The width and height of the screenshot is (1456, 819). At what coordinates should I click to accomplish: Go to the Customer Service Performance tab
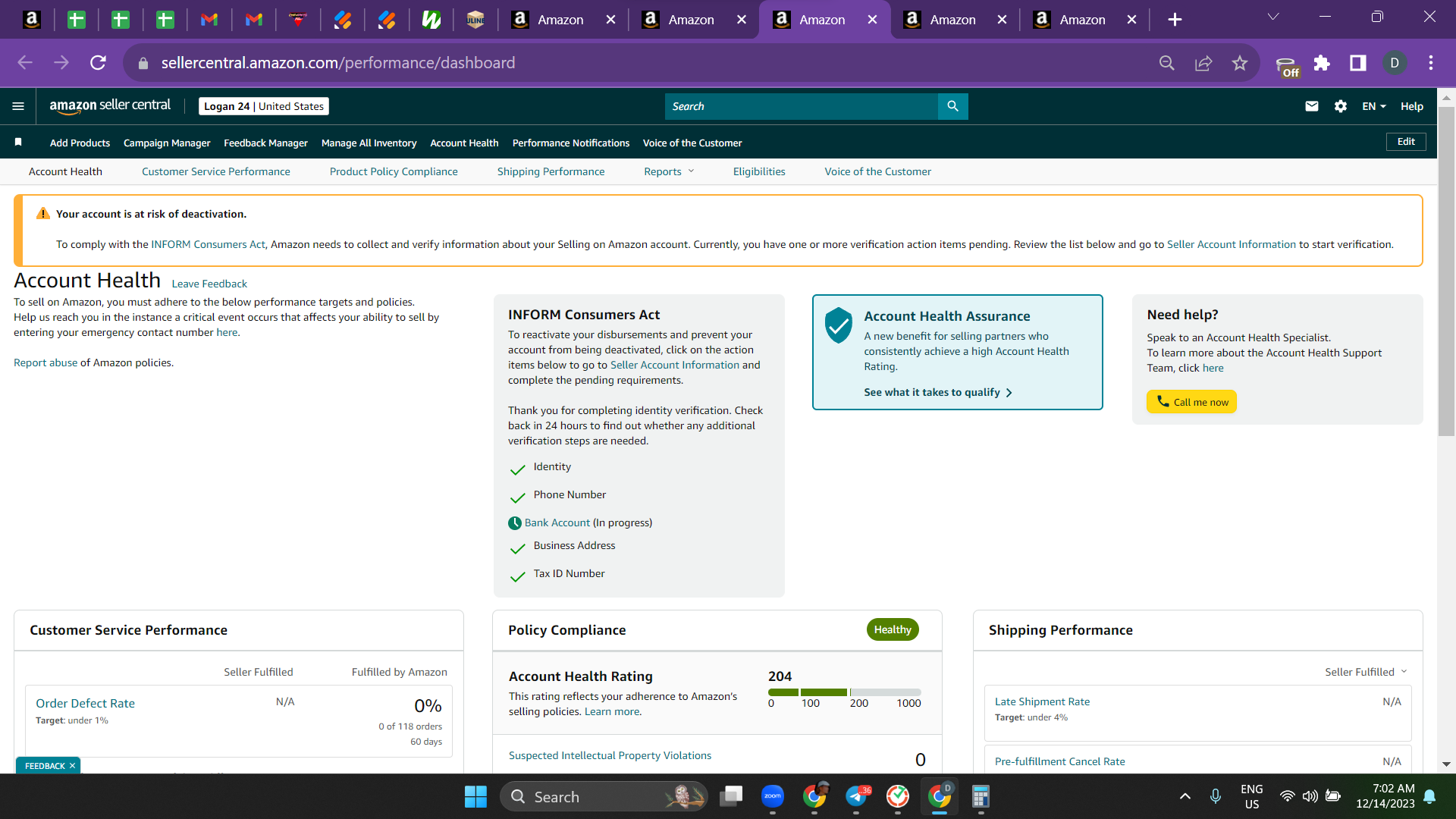[216, 171]
